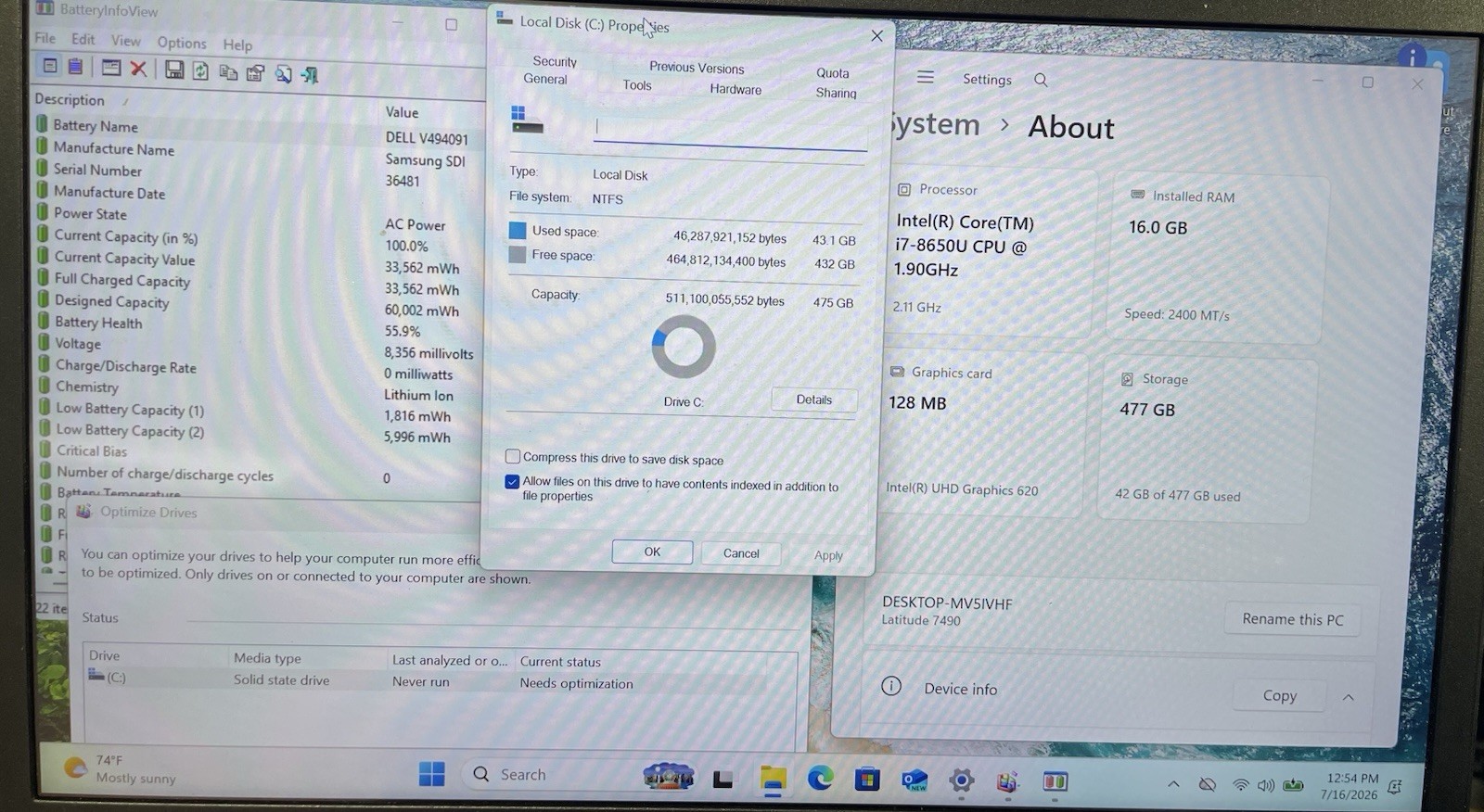
Task: Click the green Refresh icon in BatteryInfoView toolbar
Action: point(200,70)
